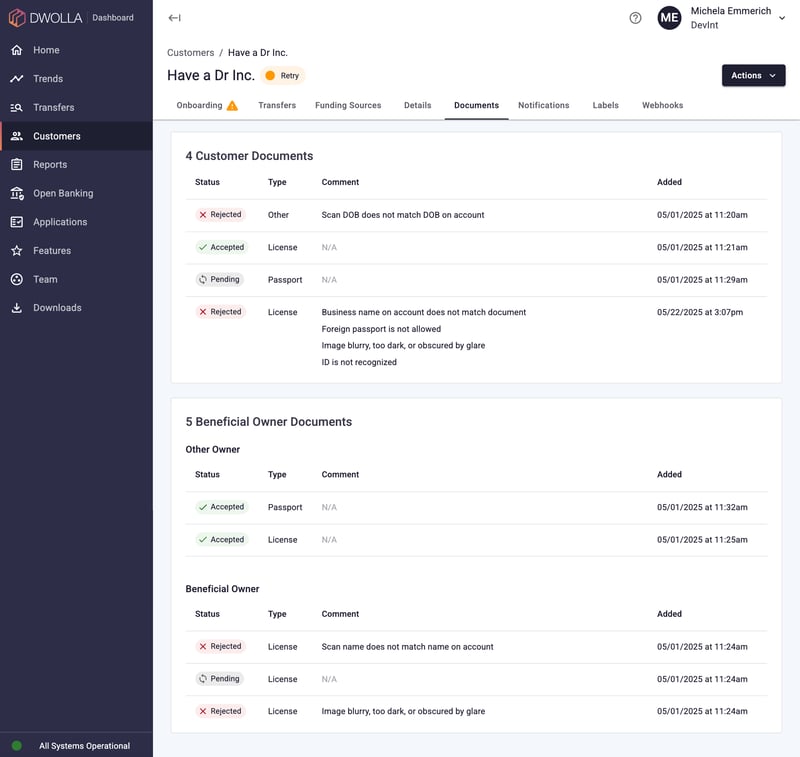
Task: Click the Home icon in sidebar
Action: click(x=17, y=50)
